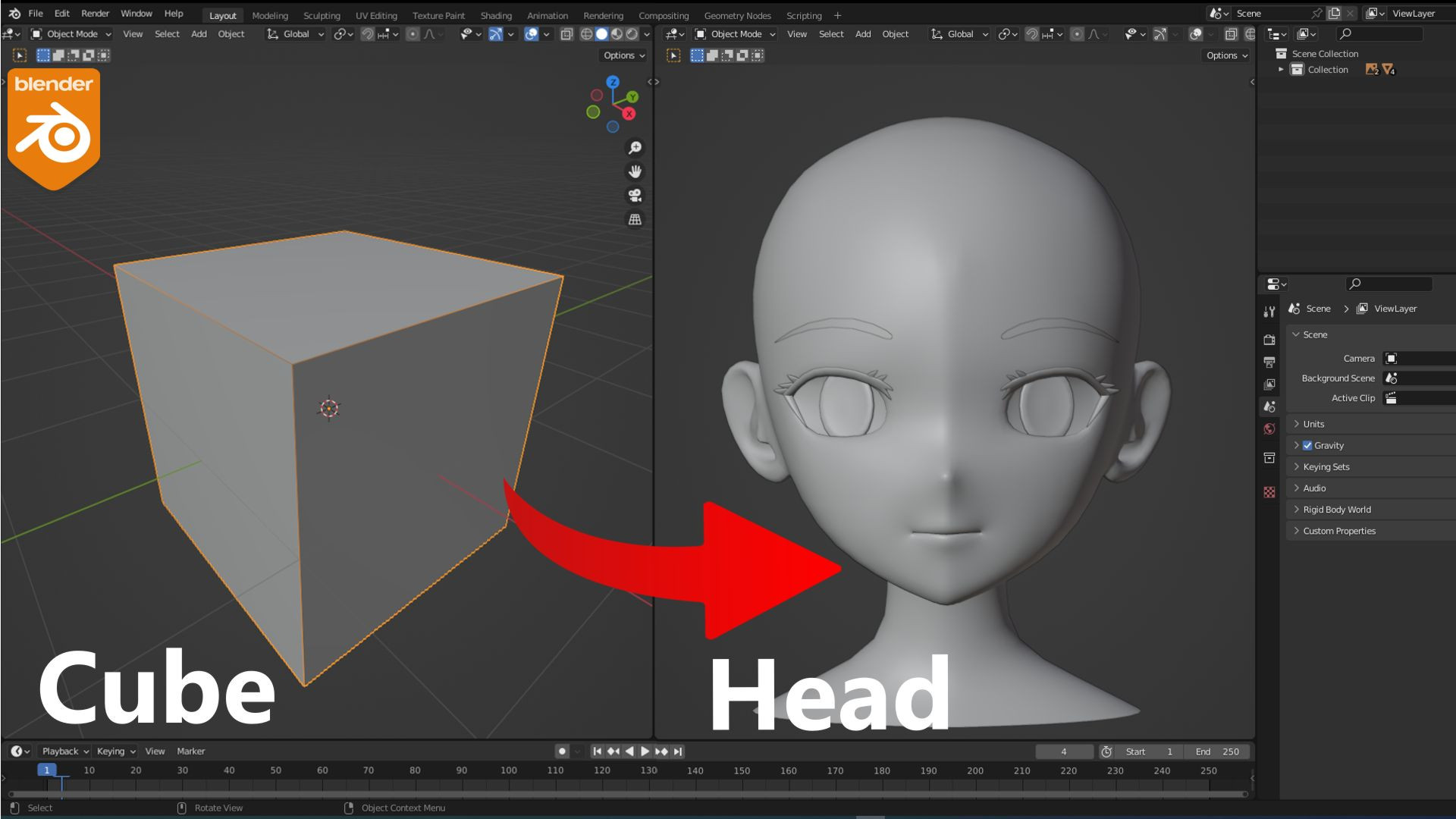The width and height of the screenshot is (1456, 819).
Task: Open the Scene properties tab icon
Action: 1269,406
